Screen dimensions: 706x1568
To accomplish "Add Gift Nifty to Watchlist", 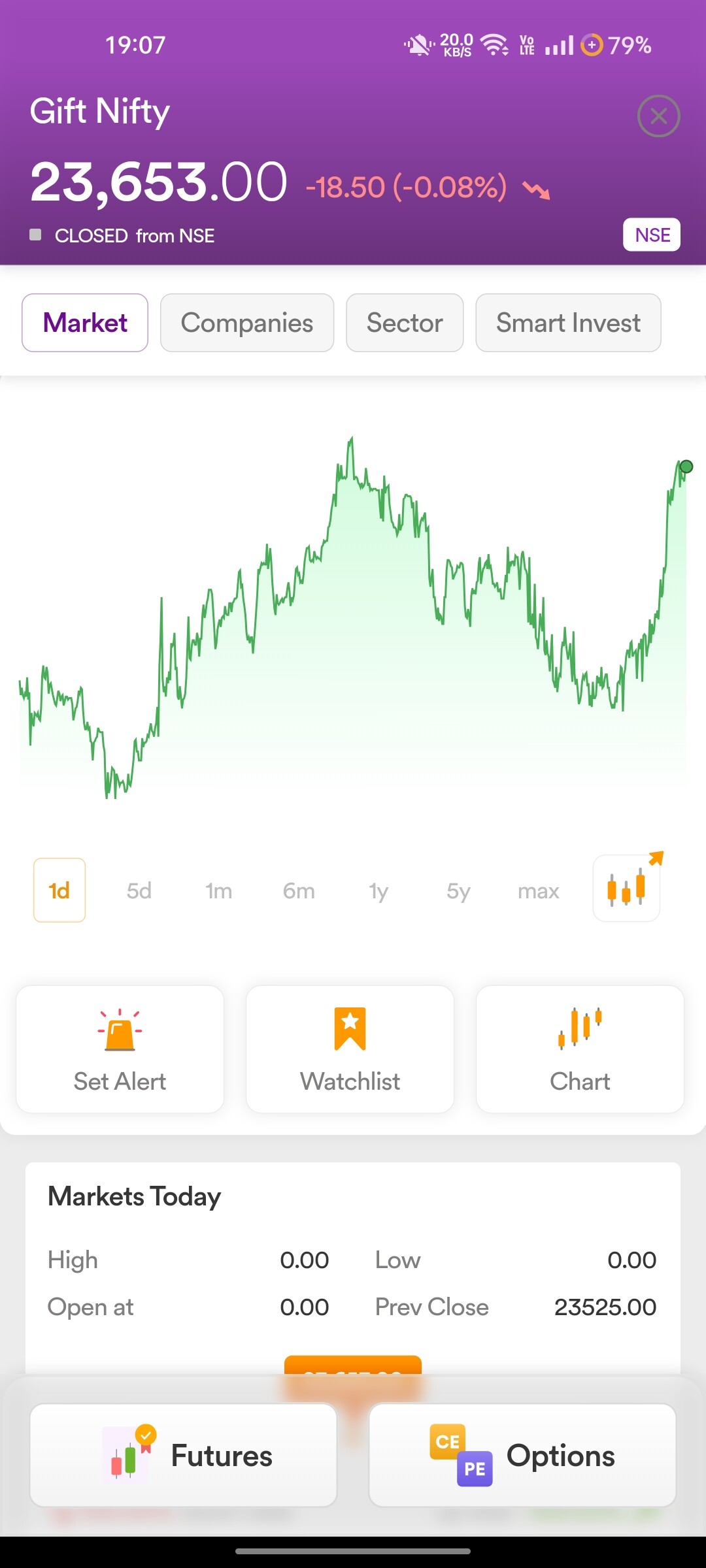I will [x=350, y=1049].
